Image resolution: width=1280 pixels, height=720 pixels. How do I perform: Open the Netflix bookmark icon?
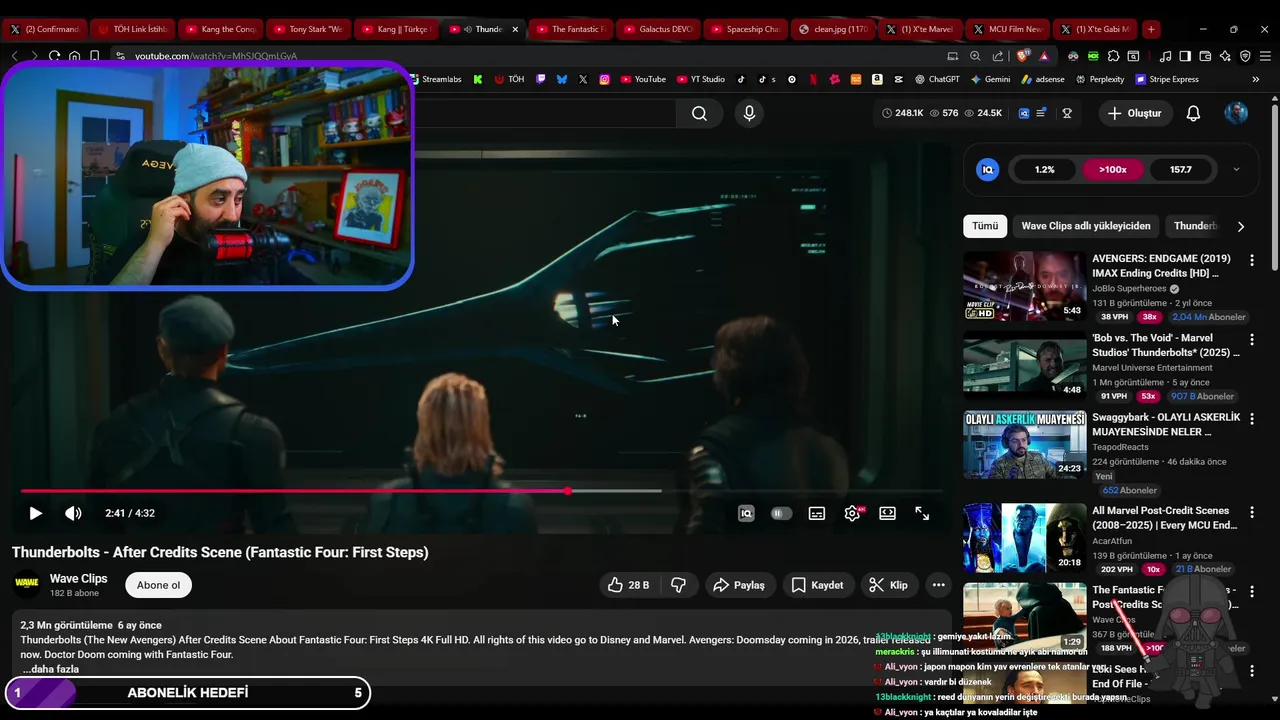pos(813,79)
